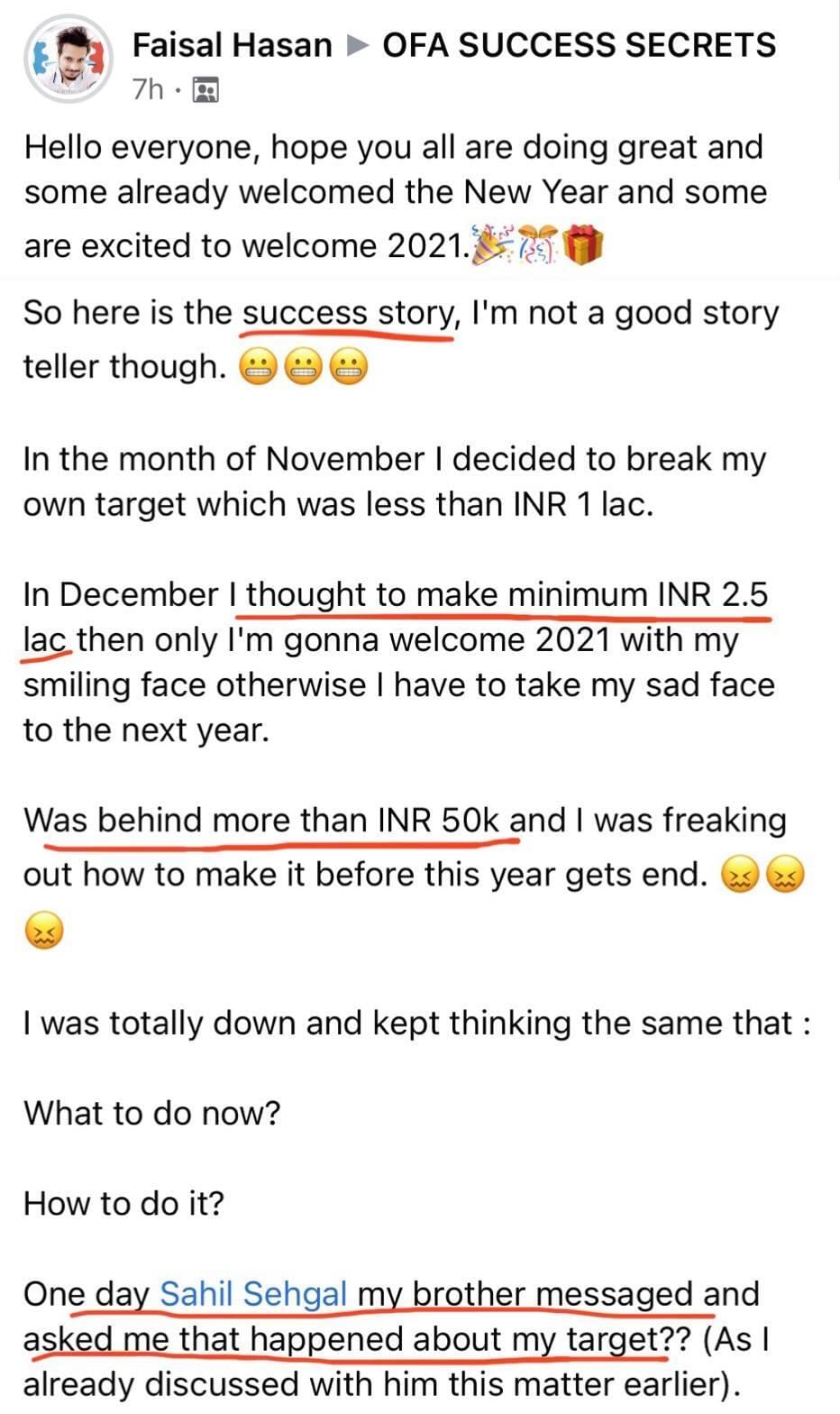Click the 'What to do now?' line

click(152, 1113)
